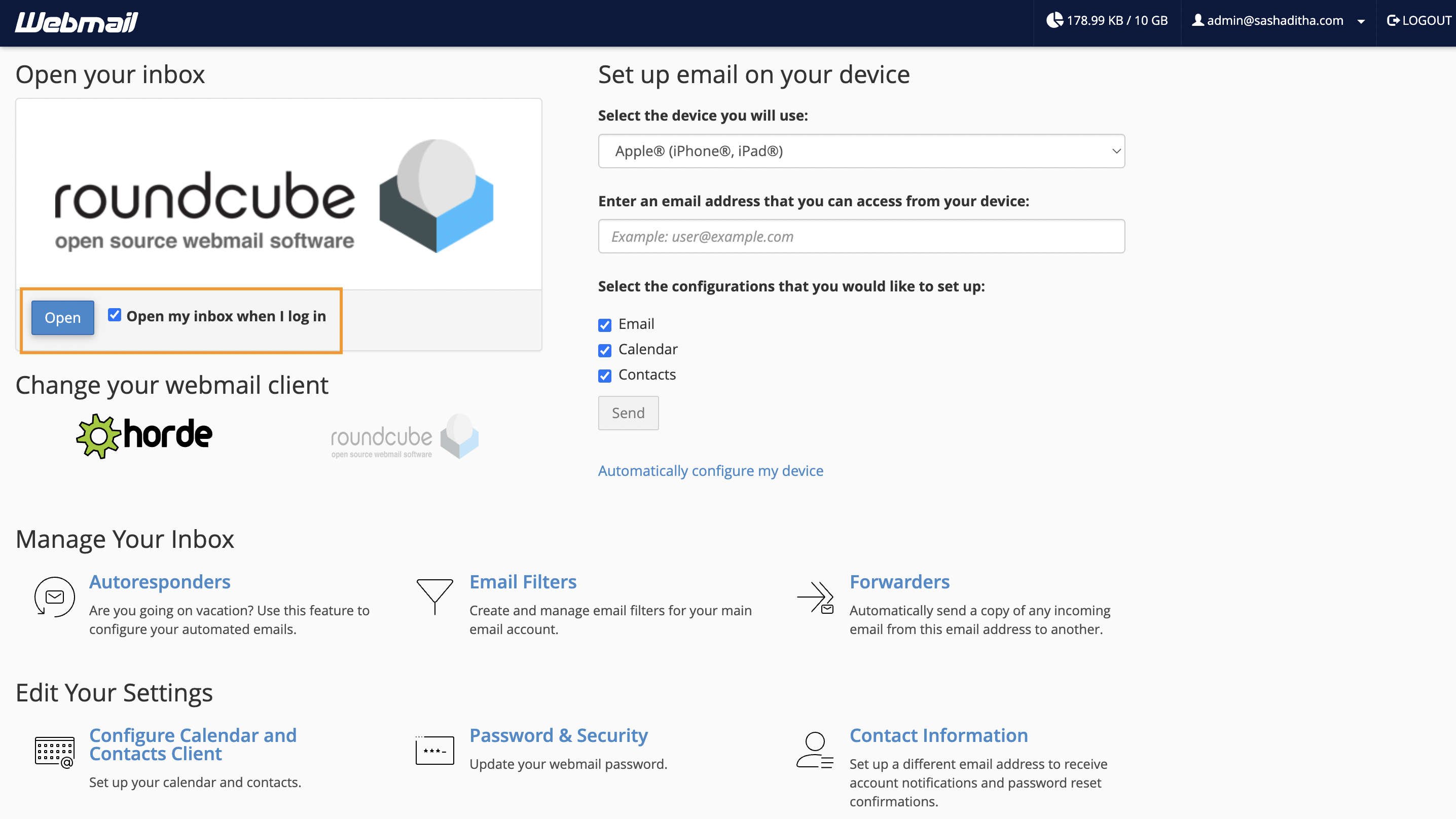Click the email address input field

pyautogui.click(x=861, y=236)
